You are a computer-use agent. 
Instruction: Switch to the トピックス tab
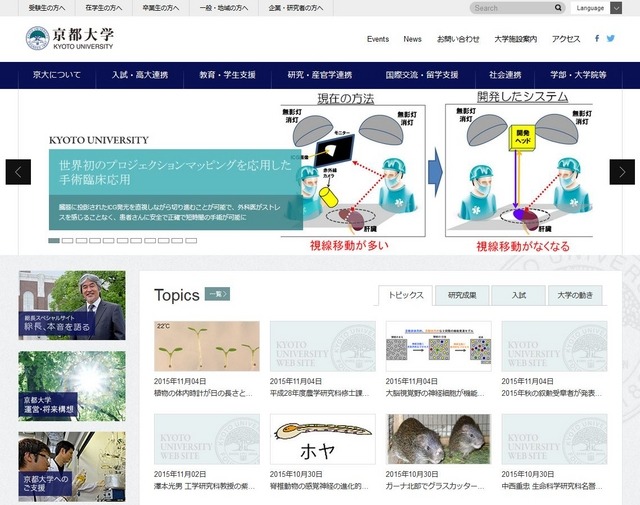pyautogui.click(x=405, y=295)
